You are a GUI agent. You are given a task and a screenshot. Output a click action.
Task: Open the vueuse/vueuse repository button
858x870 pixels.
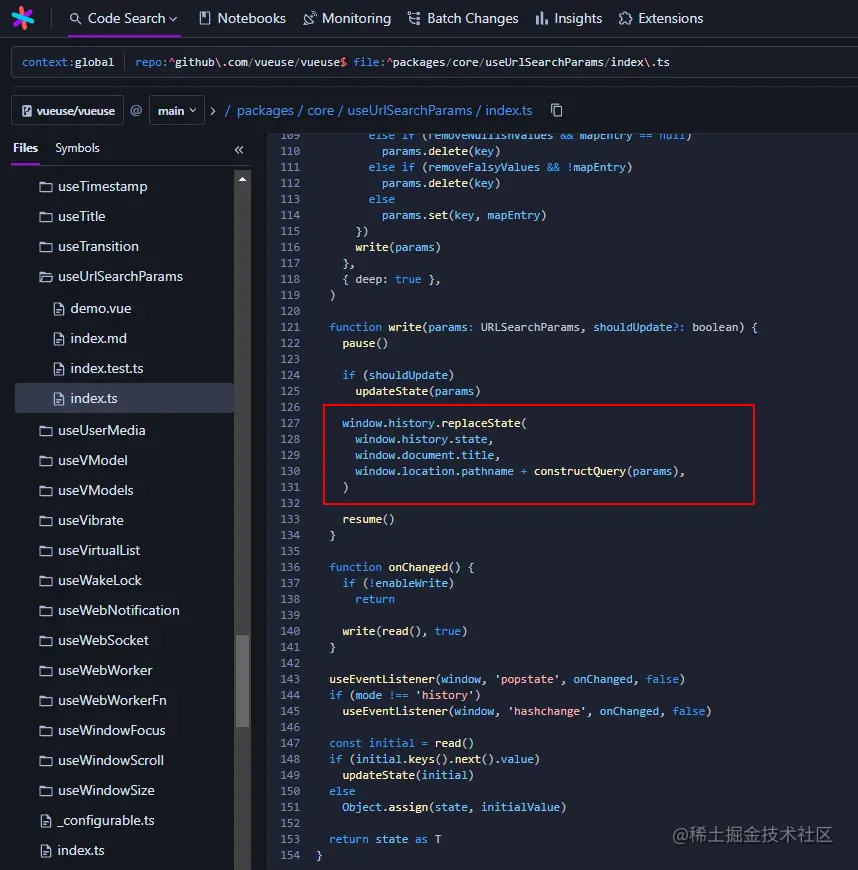(x=68, y=110)
